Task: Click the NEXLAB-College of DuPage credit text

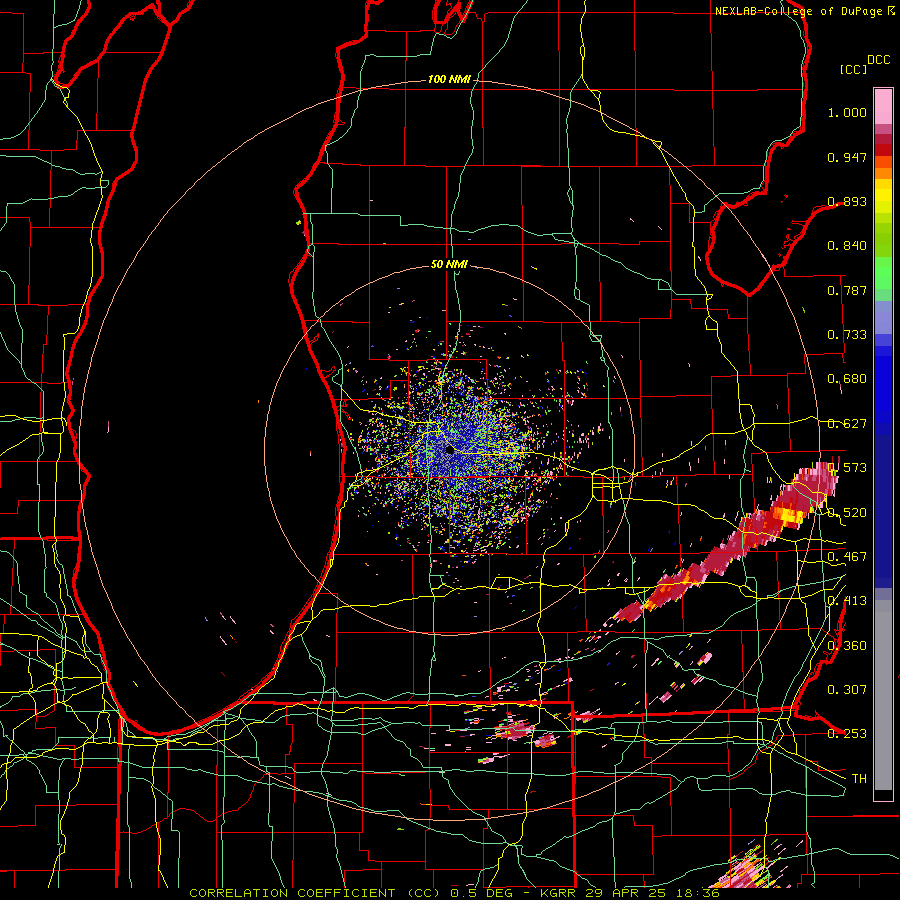Action: (x=800, y=11)
